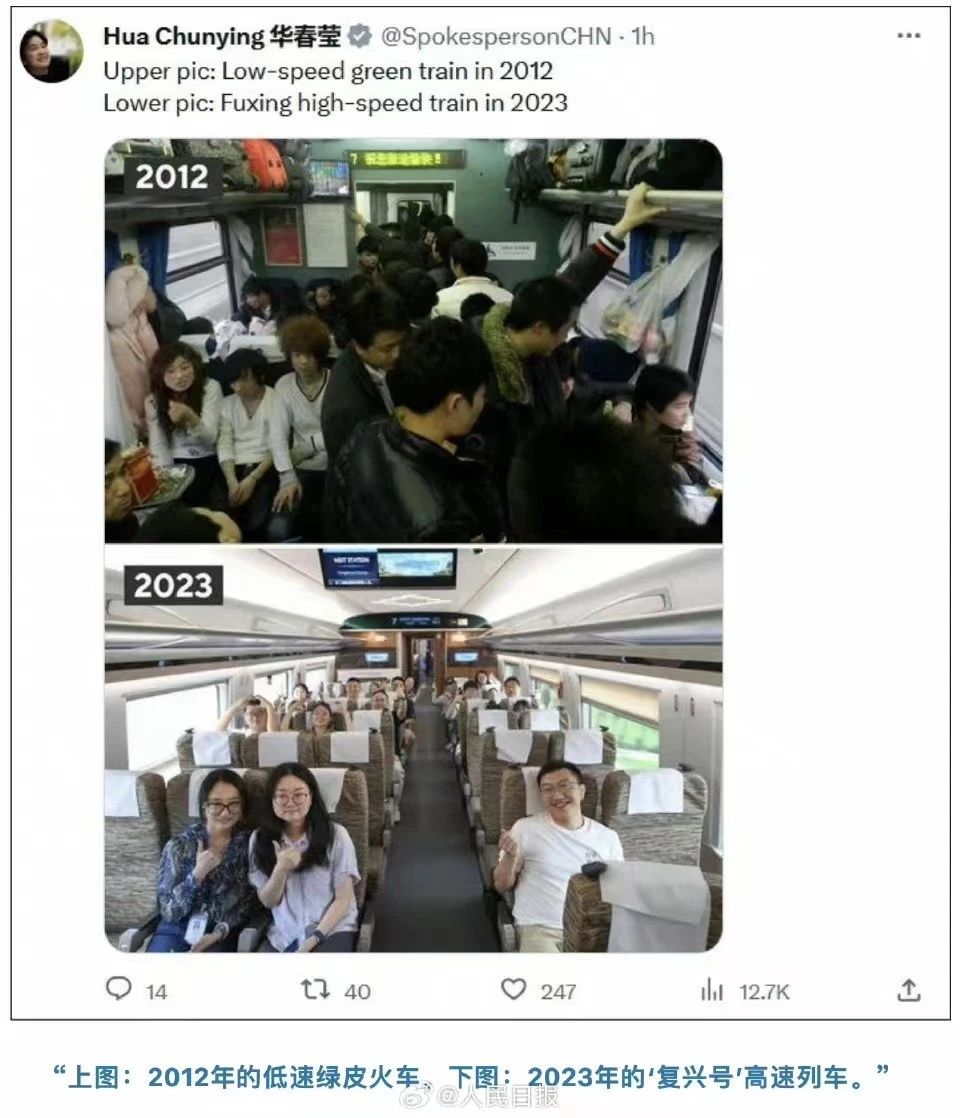Click the 247 likes count

pyautogui.click(x=558, y=992)
